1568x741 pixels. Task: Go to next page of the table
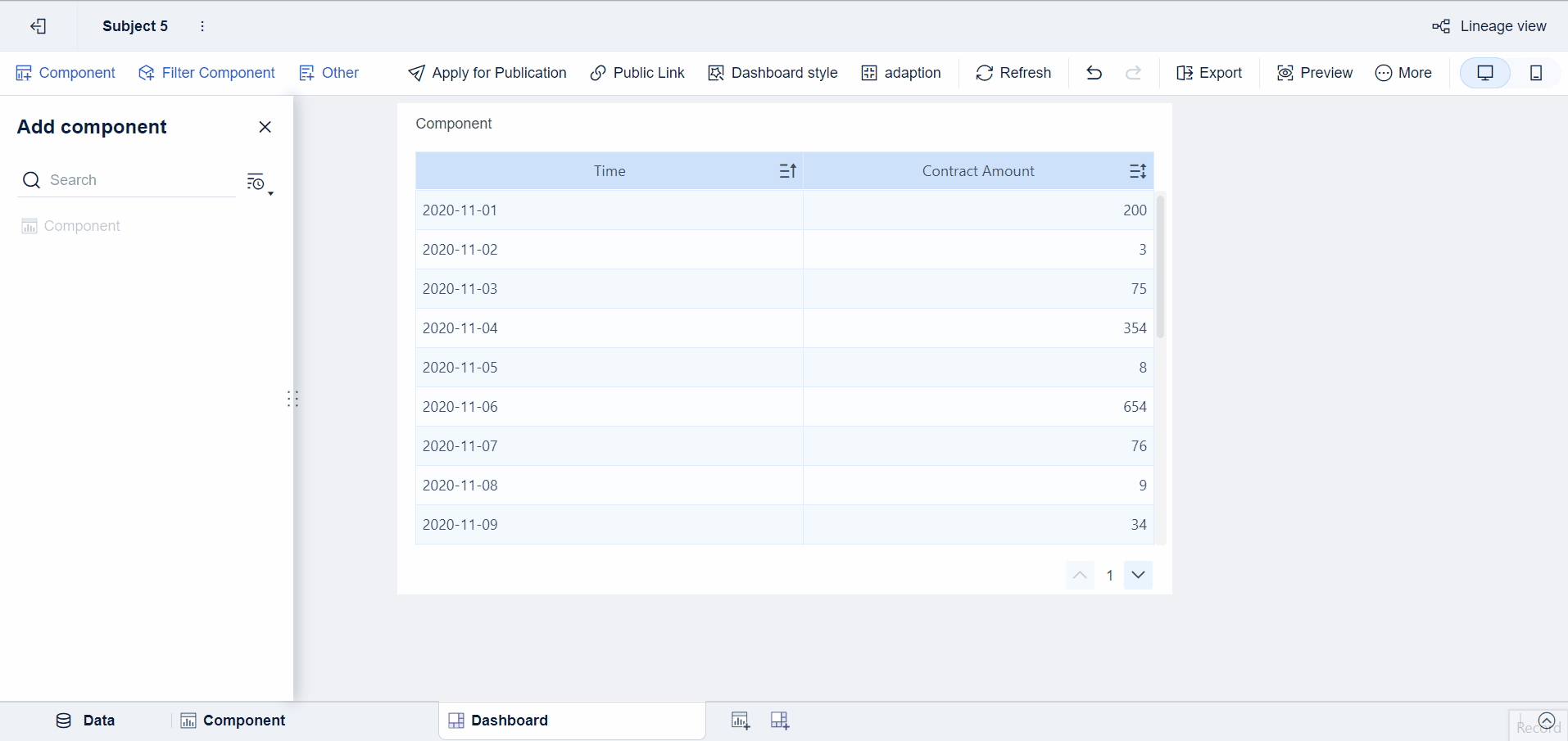[x=1137, y=575]
